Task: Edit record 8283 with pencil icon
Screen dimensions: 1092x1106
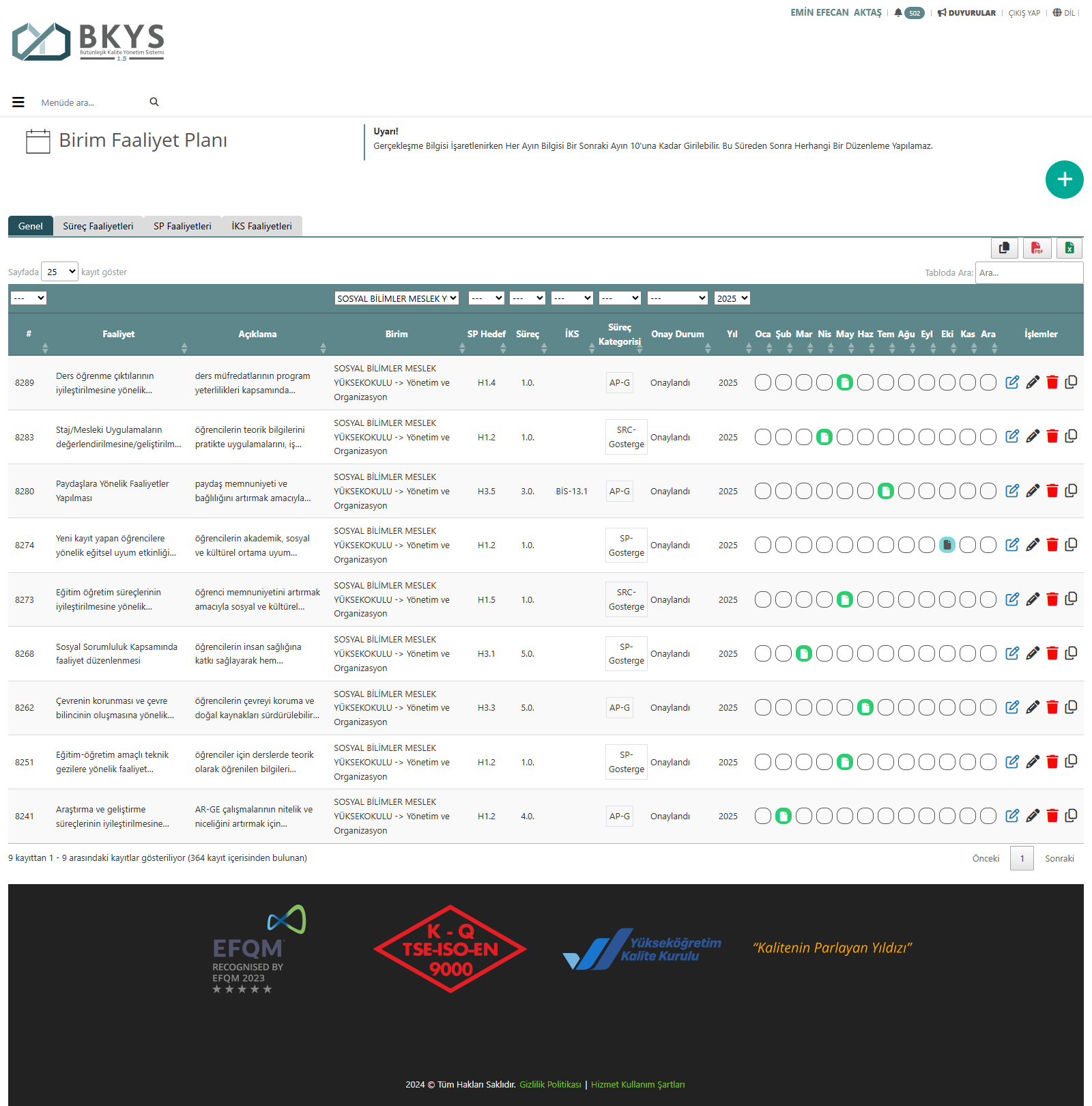Action: 1033,436
